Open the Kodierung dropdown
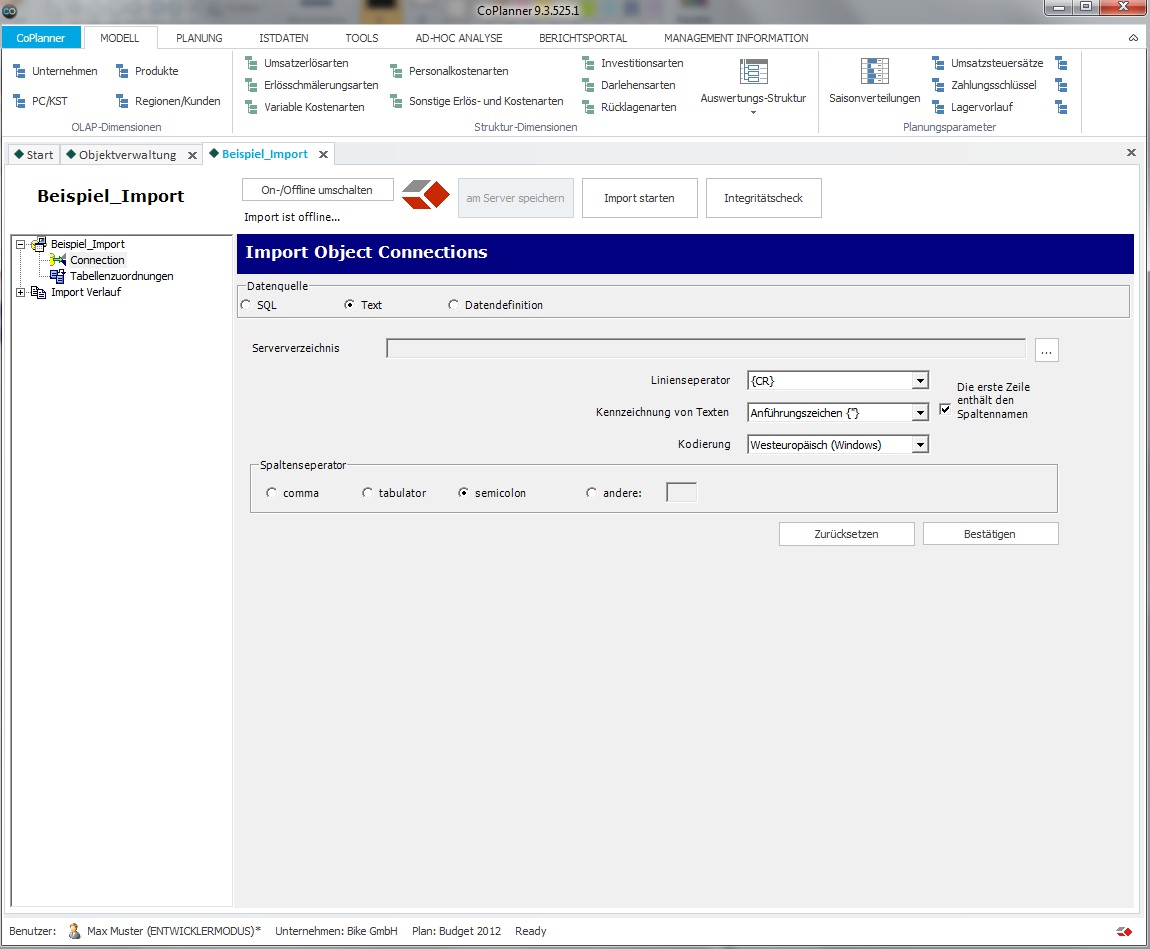 pyautogui.click(x=920, y=444)
